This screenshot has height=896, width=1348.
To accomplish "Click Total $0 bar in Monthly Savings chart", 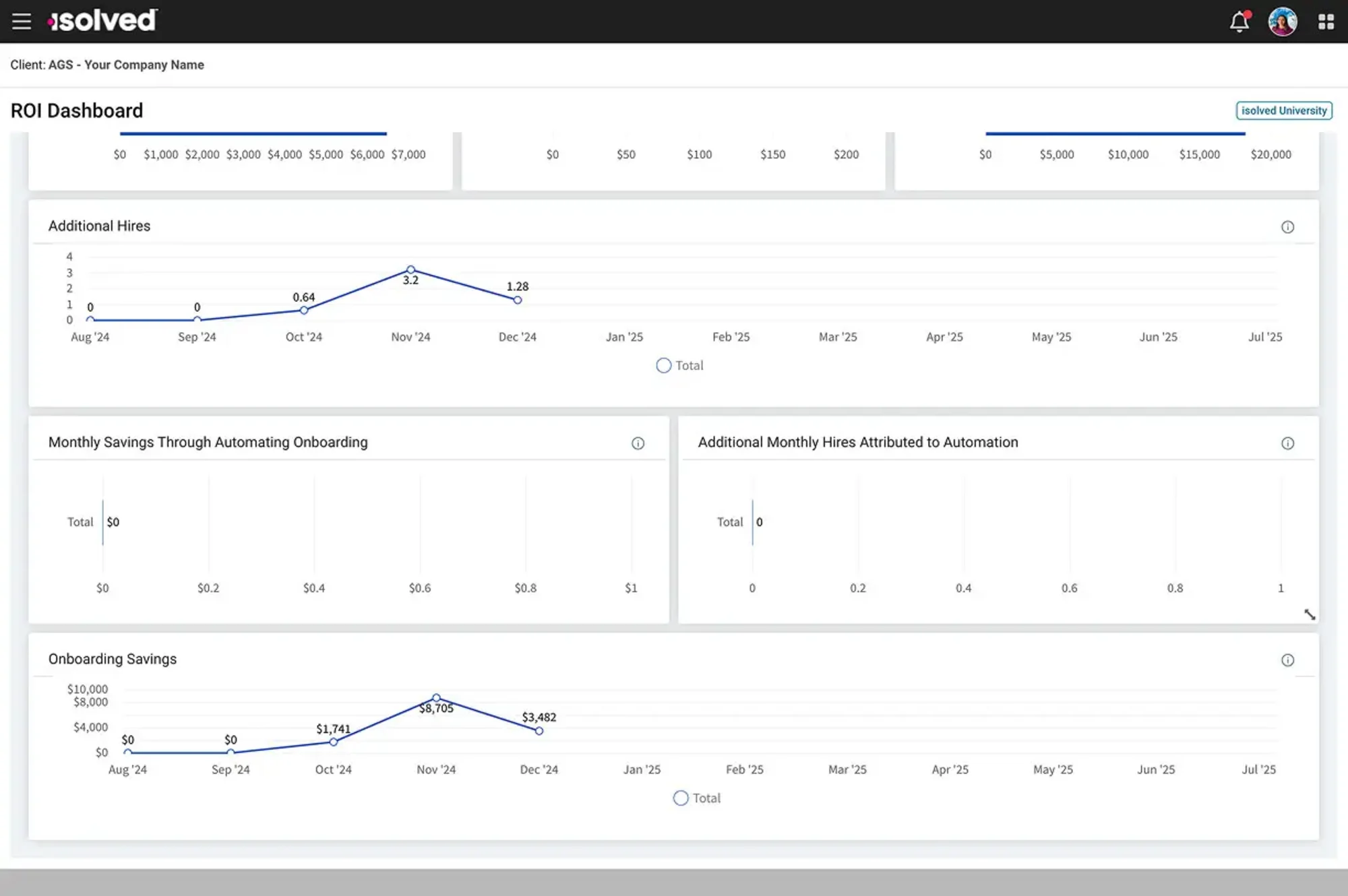I will (x=103, y=522).
